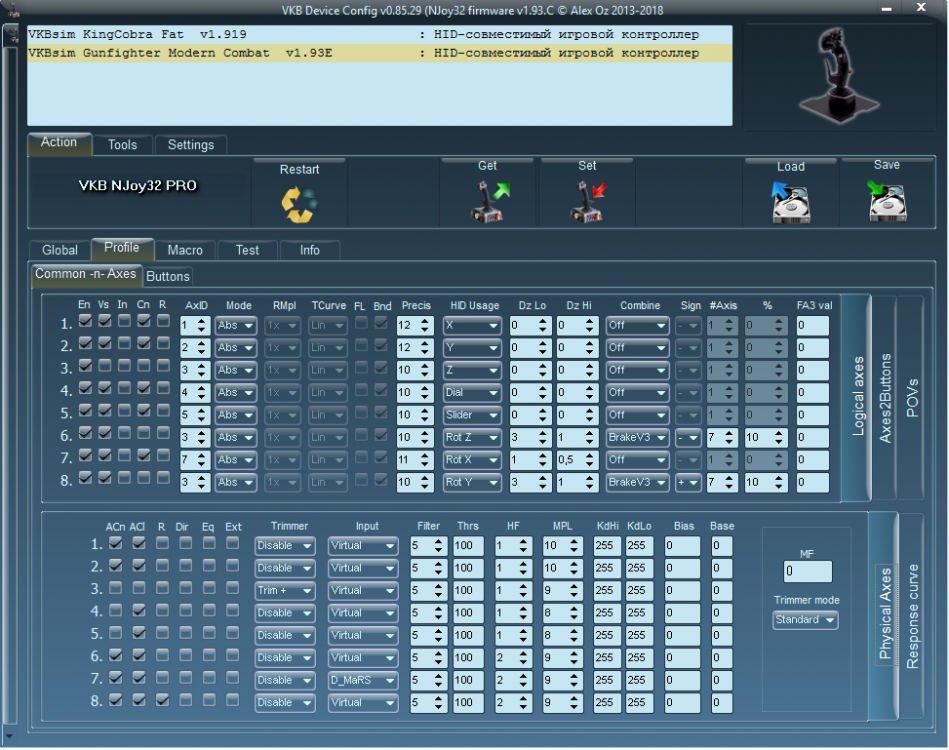The height and width of the screenshot is (750, 949).
Task: Open the POVs vertical tab
Action: [x=911, y=398]
